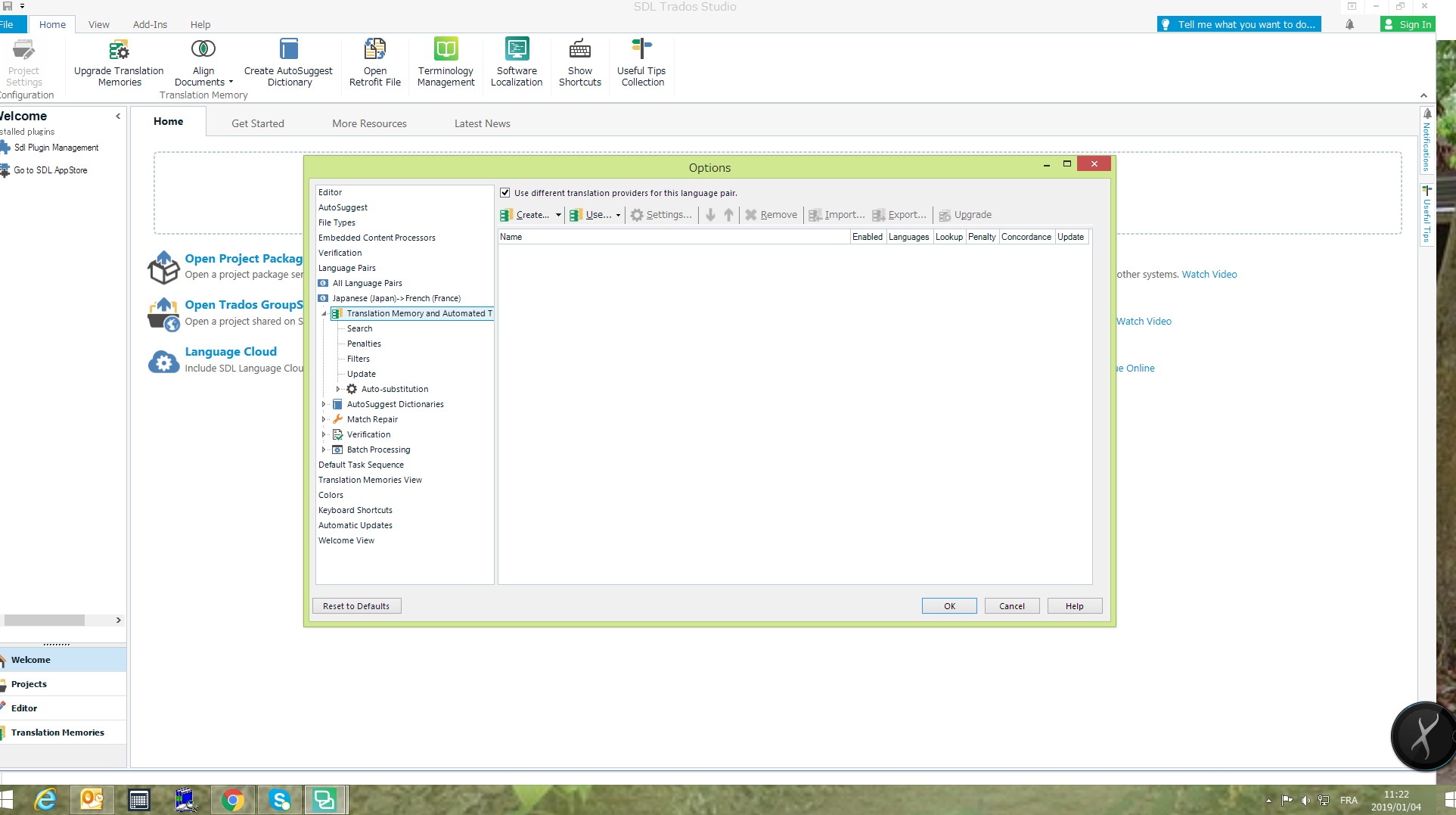Toggle different translation providers checkbox

(x=504, y=193)
